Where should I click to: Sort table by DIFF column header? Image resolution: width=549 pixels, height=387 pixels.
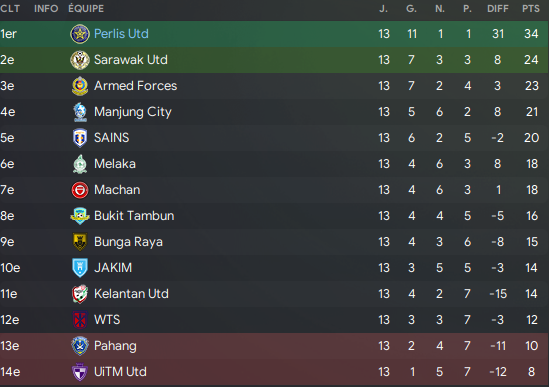click(x=498, y=8)
